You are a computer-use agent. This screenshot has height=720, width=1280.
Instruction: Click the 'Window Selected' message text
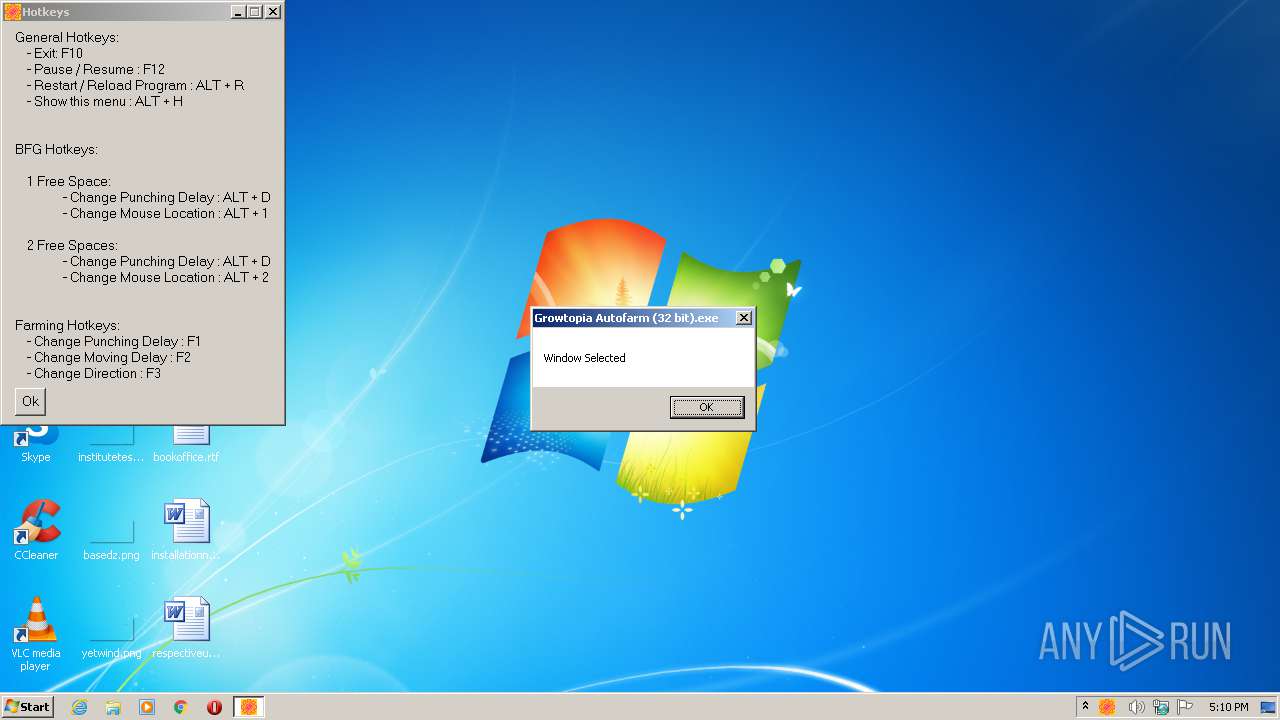click(x=584, y=358)
